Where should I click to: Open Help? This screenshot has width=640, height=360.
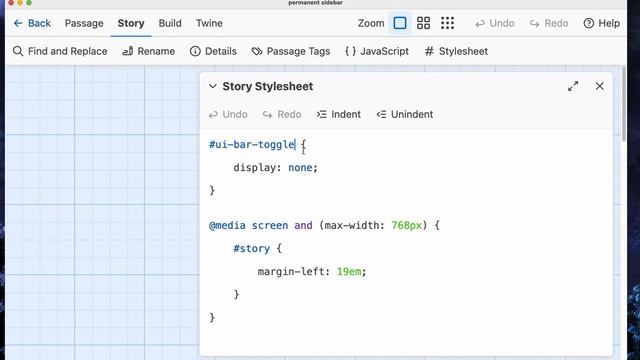tap(602, 23)
